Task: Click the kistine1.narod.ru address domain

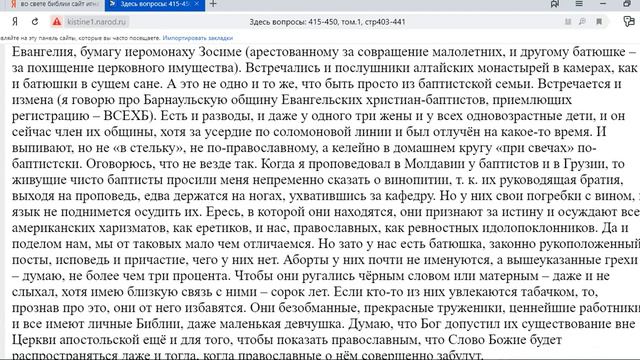Action: 96,22
